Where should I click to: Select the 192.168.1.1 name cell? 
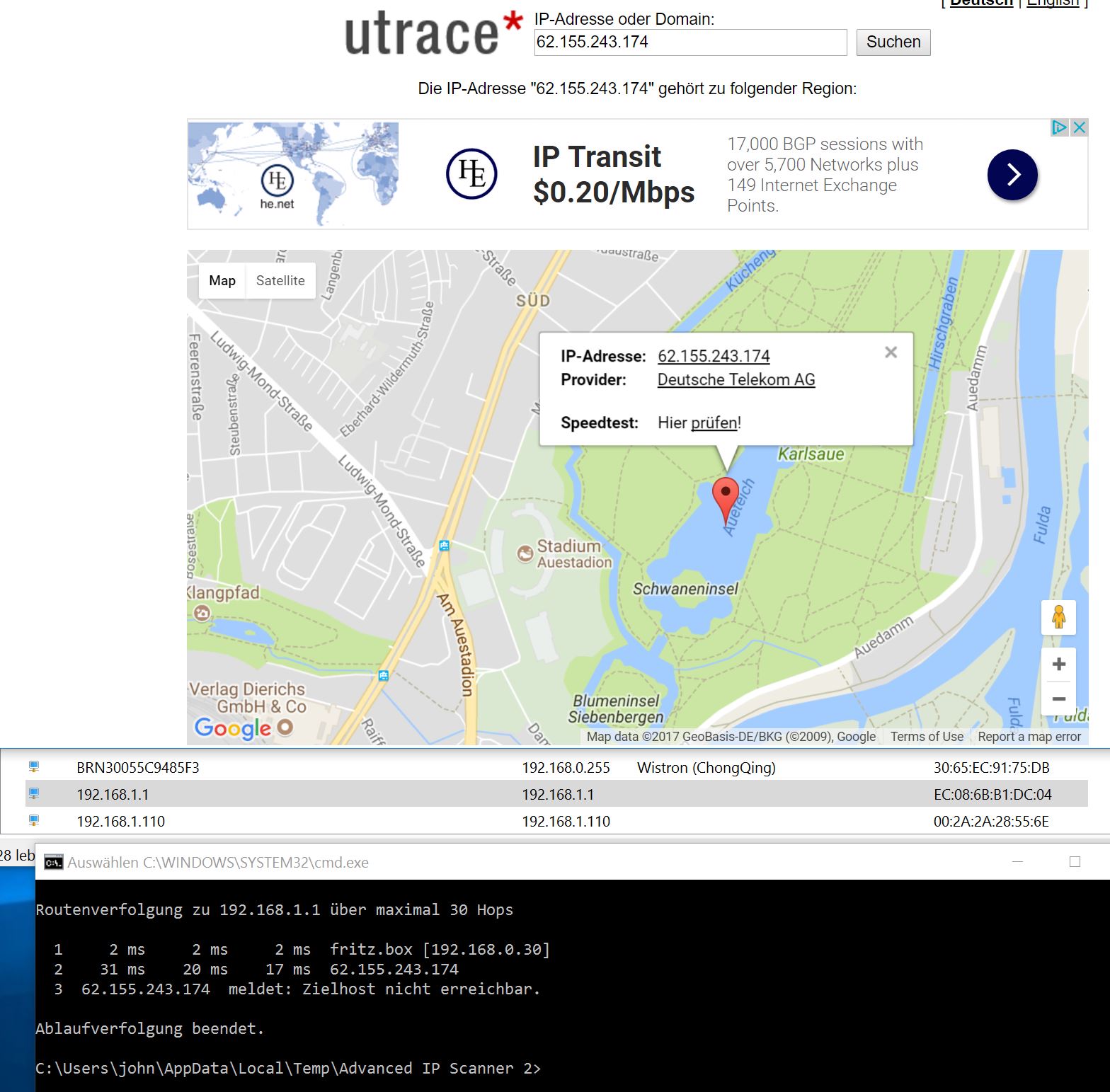113,794
